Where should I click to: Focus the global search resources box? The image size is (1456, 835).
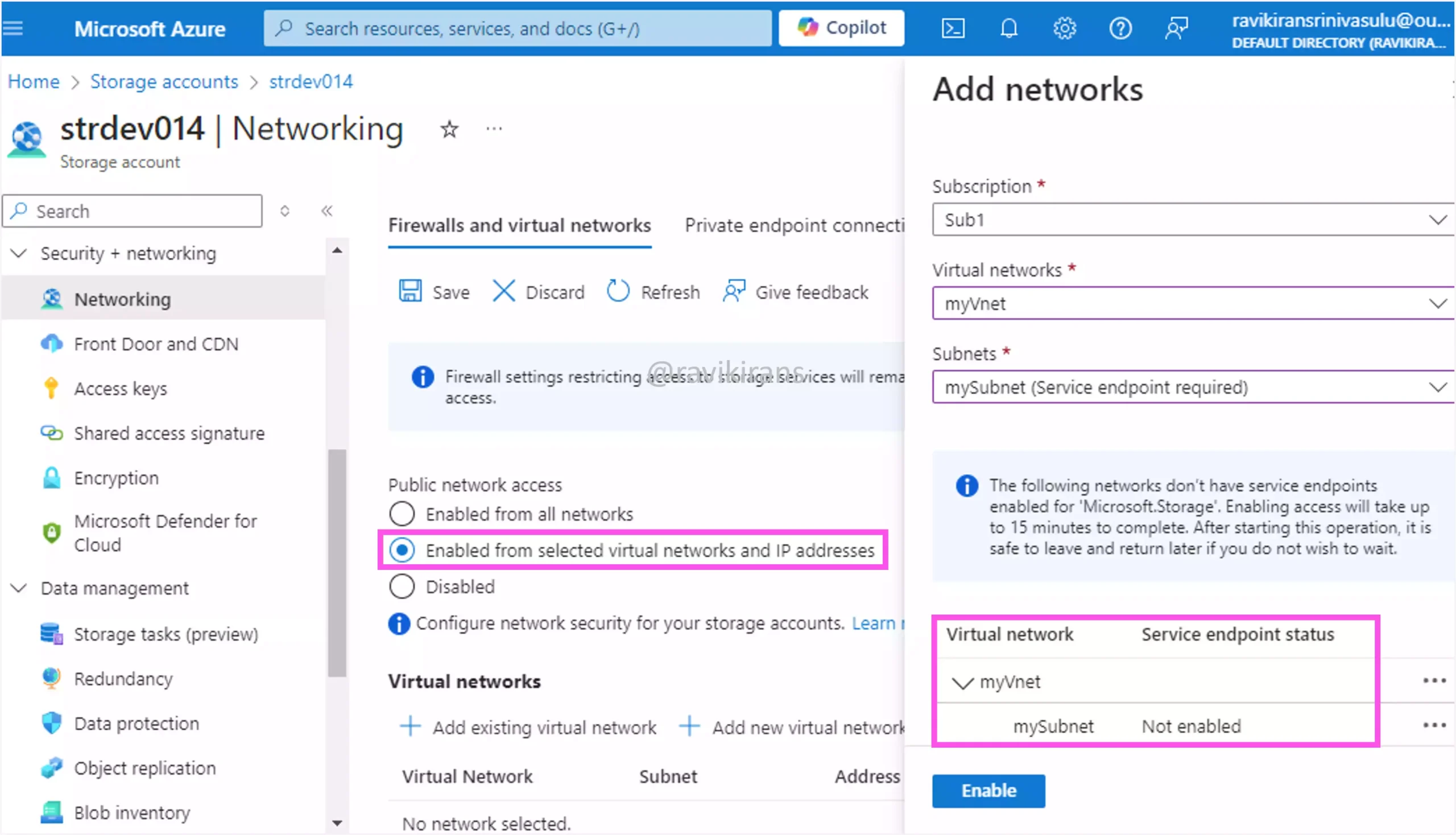[517, 28]
